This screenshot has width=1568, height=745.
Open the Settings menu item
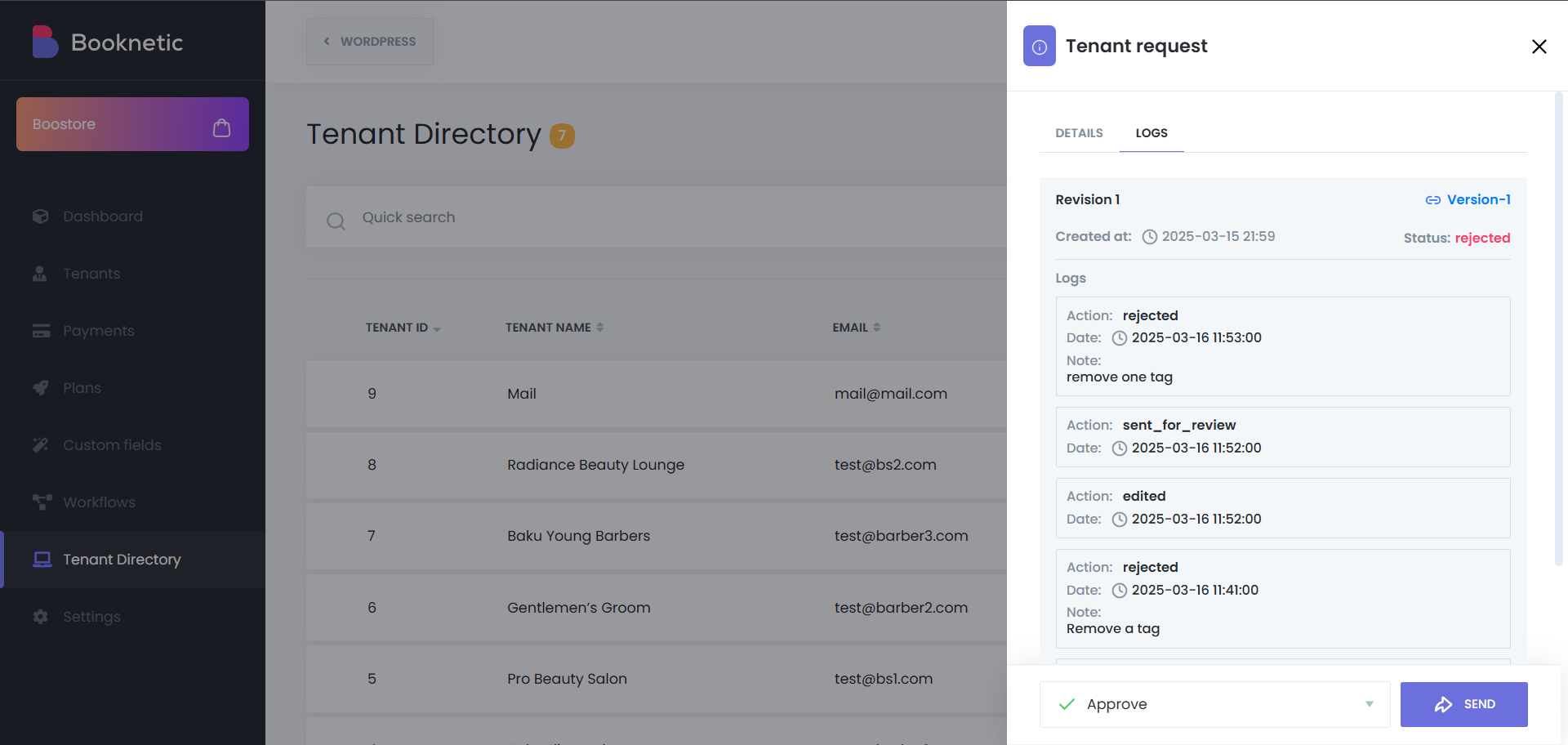pyautogui.click(x=132, y=617)
